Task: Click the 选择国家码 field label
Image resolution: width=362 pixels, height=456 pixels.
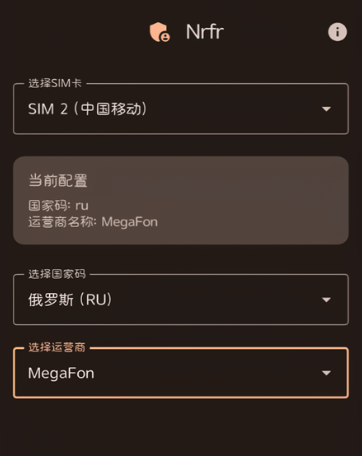Action: tap(57, 274)
